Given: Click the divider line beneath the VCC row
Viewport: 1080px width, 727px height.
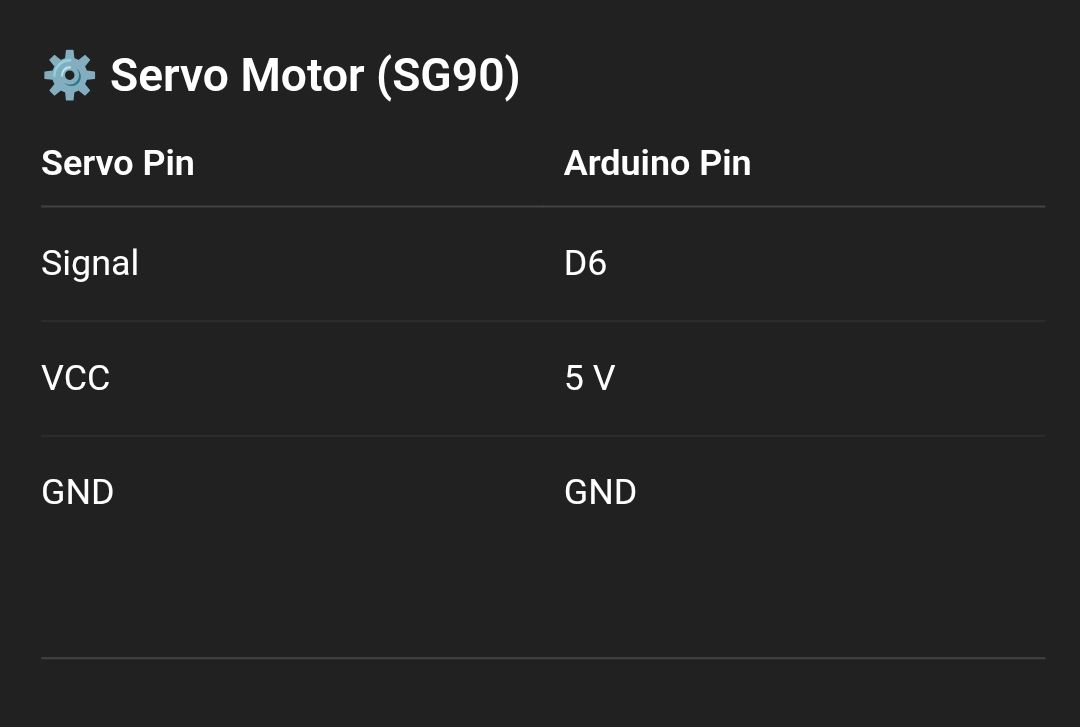Looking at the screenshot, I should click(542, 436).
